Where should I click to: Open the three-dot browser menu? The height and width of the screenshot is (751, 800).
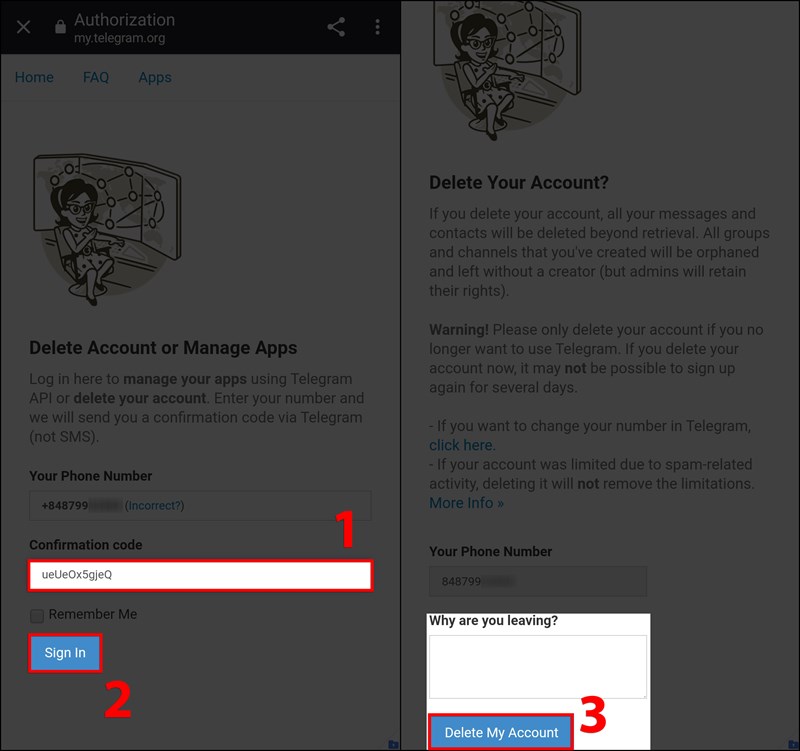[x=378, y=27]
